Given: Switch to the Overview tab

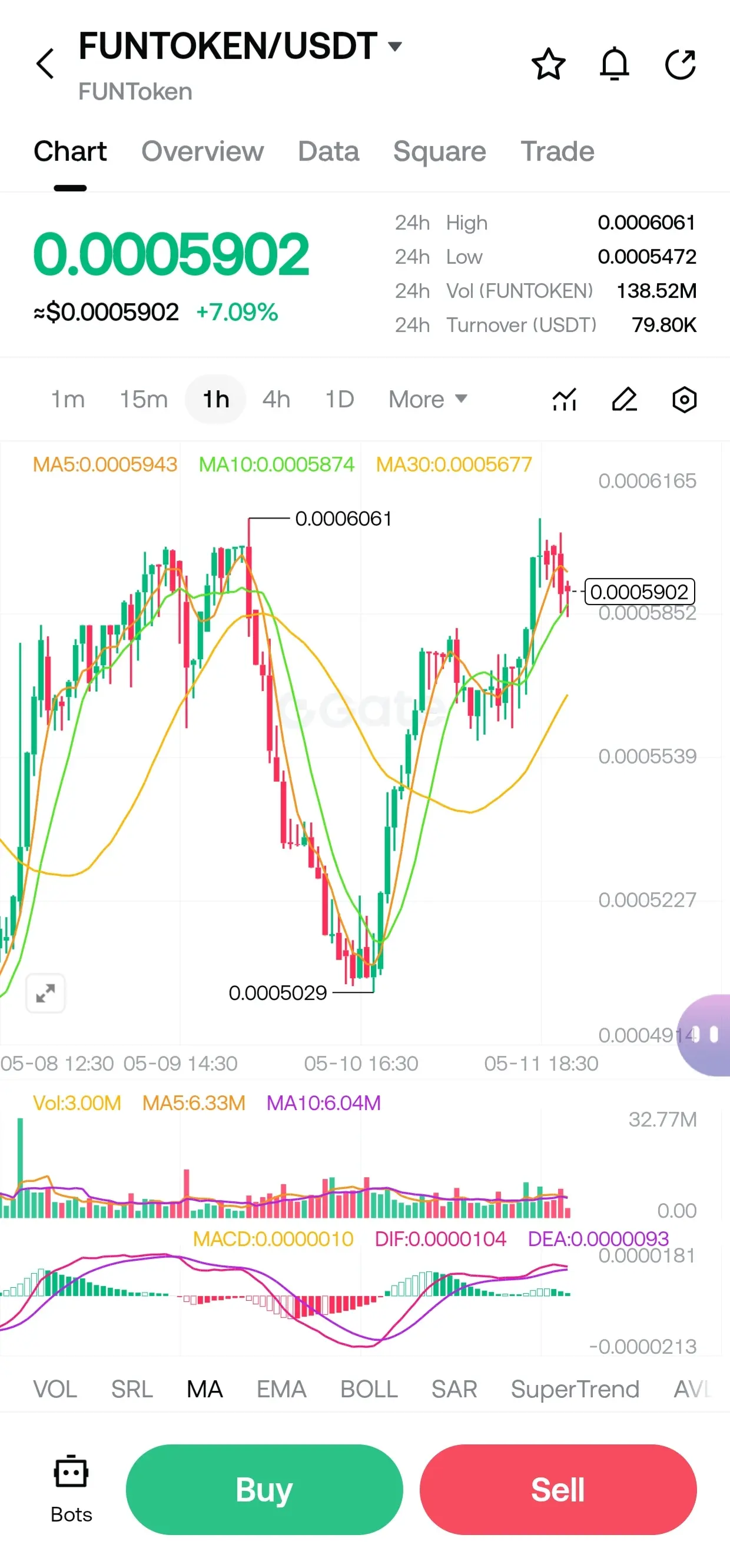Looking at the screenshot, I should click(203, 152).
